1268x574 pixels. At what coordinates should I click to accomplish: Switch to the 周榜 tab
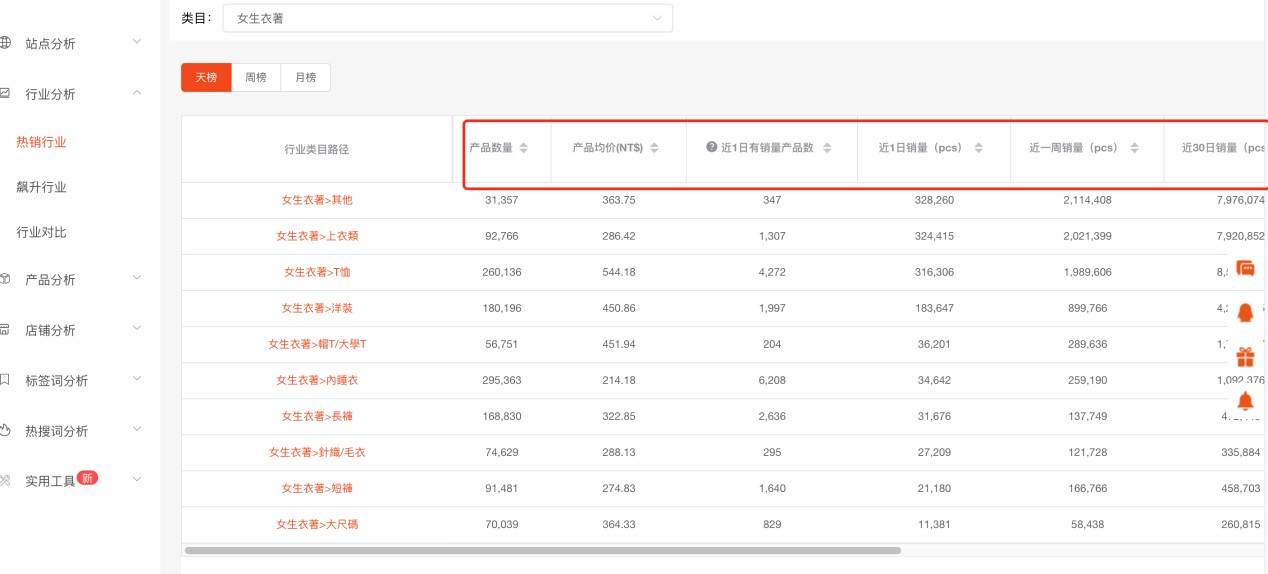tap(256, 78)
